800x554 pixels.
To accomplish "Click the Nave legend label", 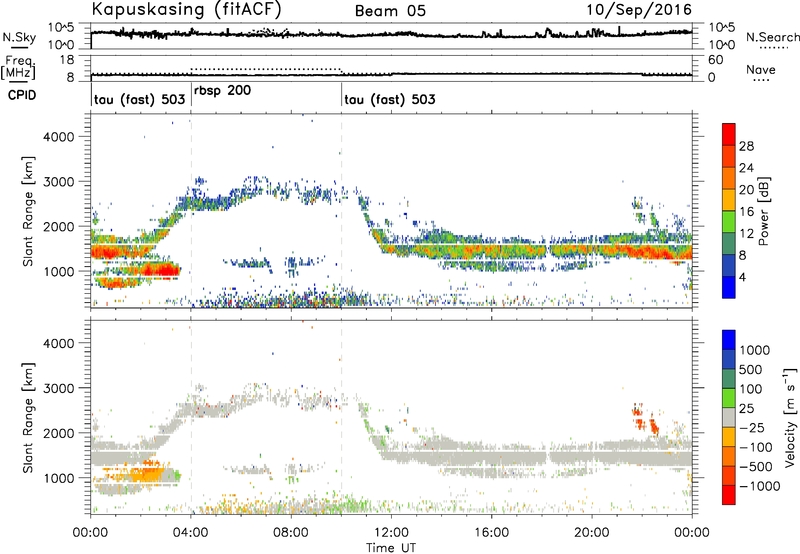I will coord(761,69).
